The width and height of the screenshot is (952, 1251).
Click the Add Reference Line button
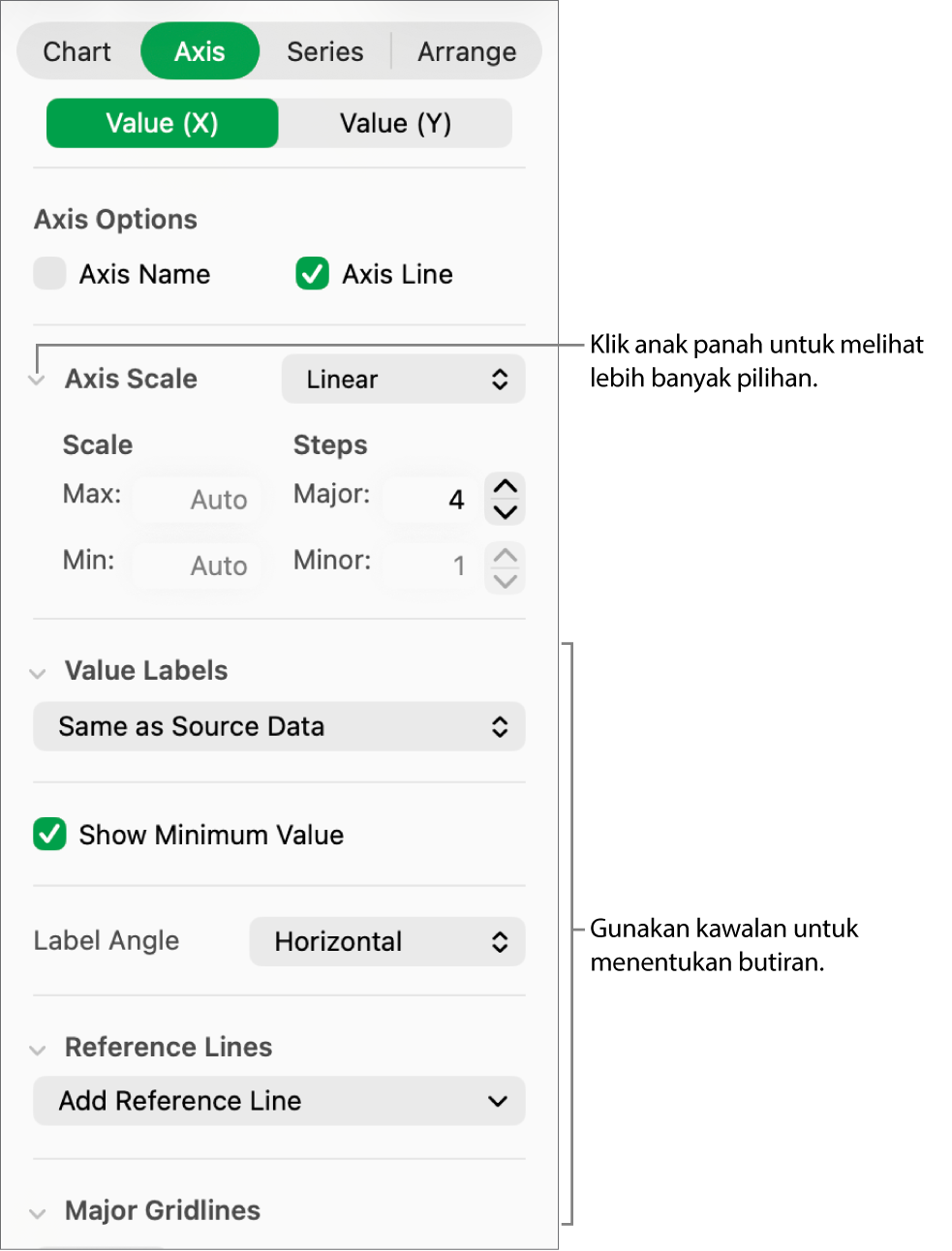coord(279,1102)
